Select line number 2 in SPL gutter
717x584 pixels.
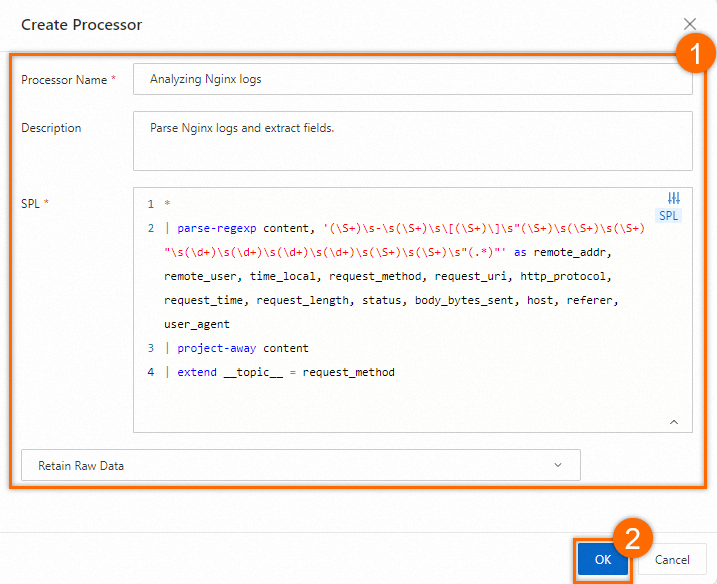coord(151,228)
